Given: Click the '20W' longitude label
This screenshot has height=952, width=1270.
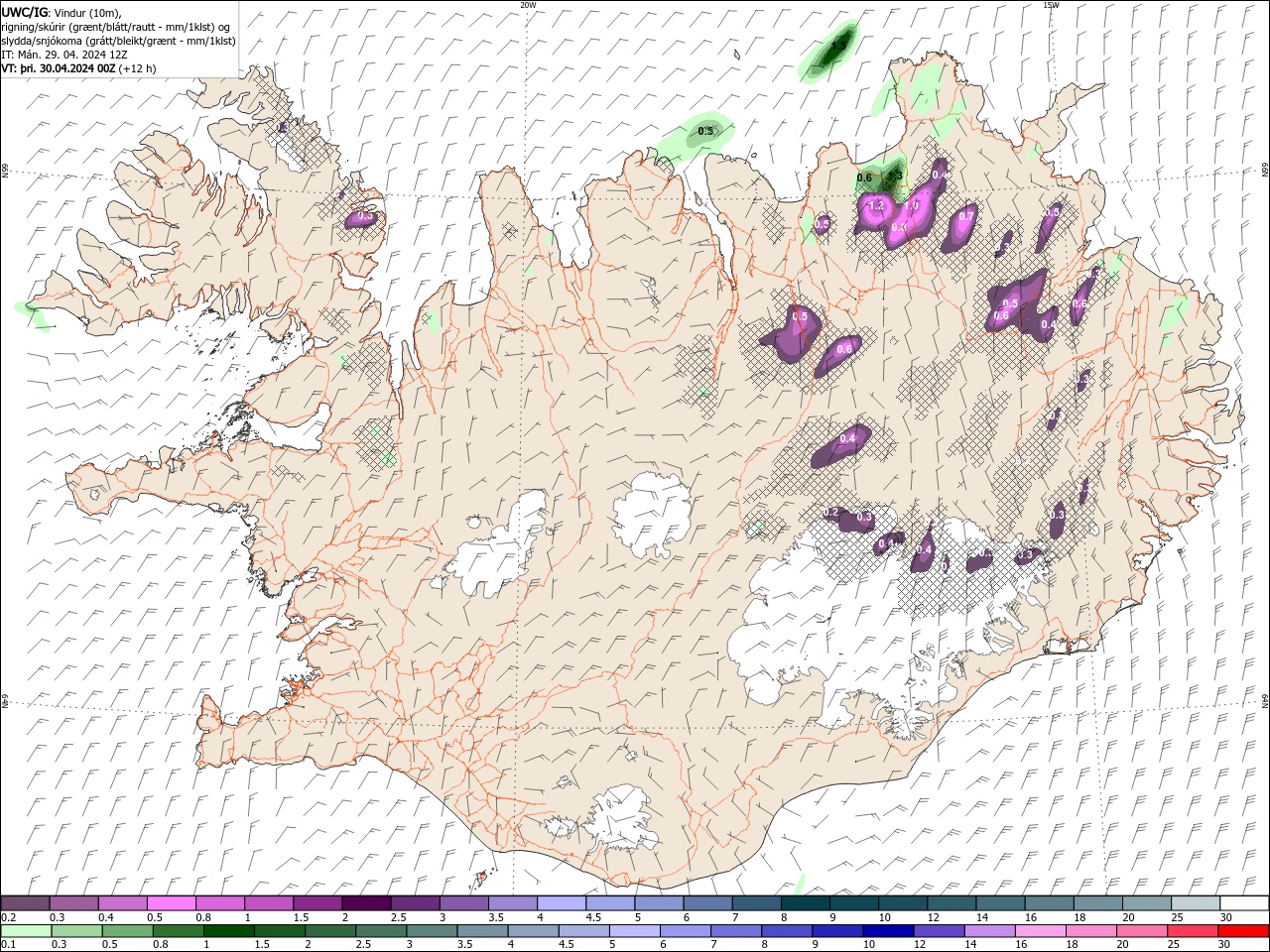Looking at the screenshot, I should tap(528, 4).
